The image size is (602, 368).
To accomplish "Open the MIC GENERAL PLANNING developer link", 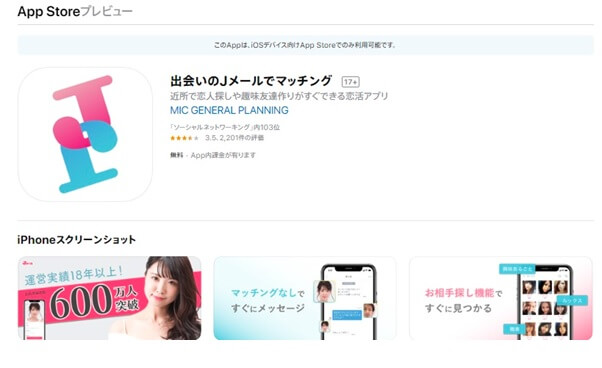I will [x=229, y=111].
